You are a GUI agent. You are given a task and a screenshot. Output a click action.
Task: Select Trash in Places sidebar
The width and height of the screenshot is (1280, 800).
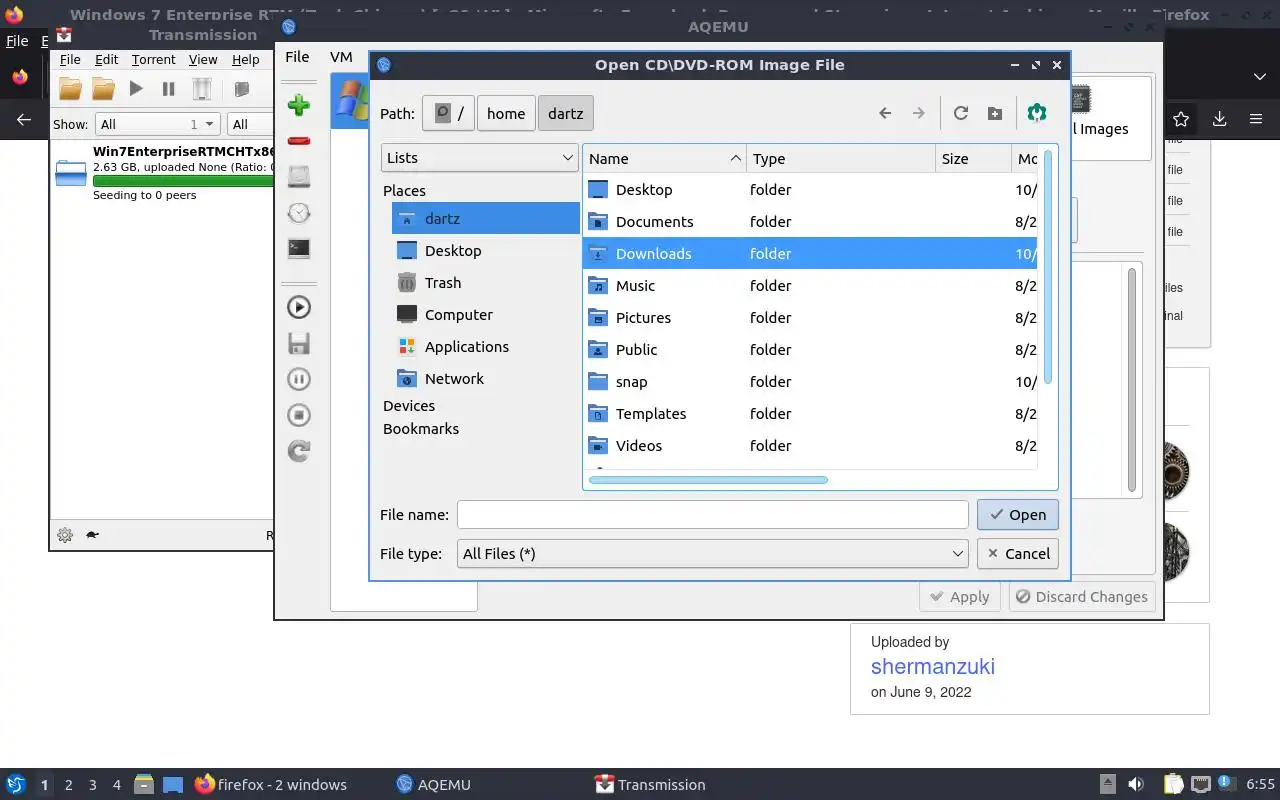pyautogui.click(x=485, y=282)
